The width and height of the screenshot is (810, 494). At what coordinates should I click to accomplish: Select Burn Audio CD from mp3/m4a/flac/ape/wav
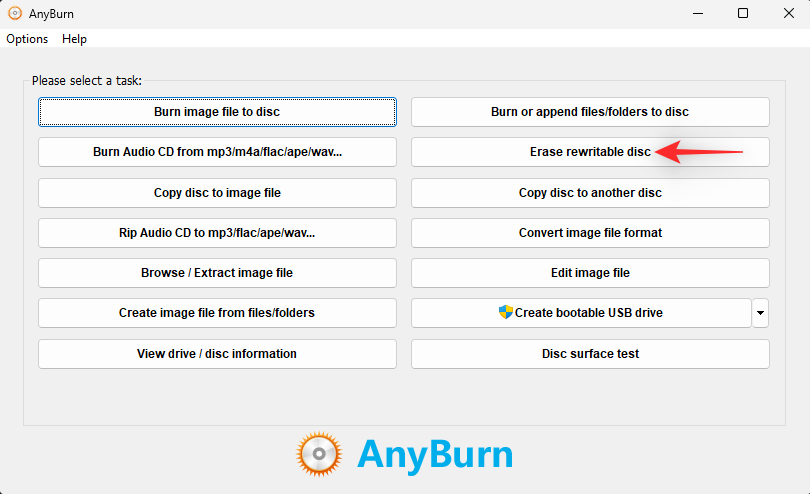point(217,152)
